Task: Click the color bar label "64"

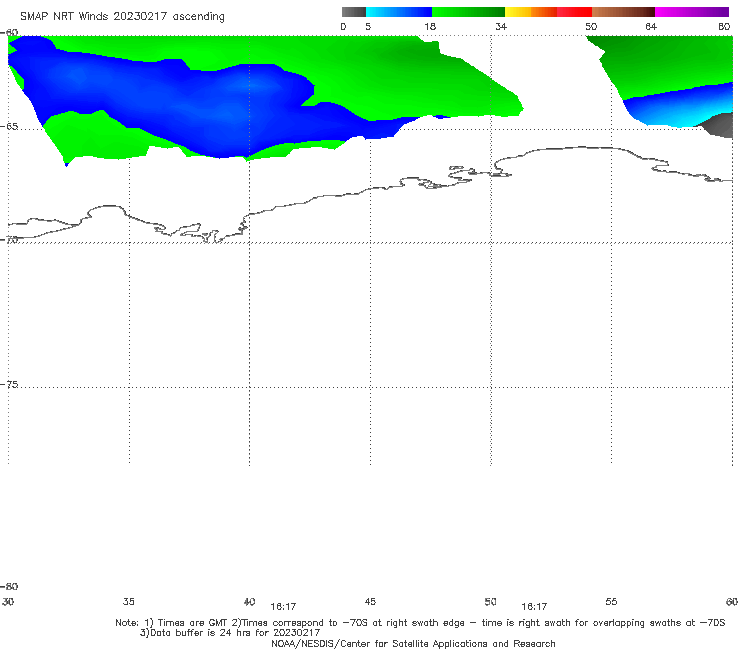Action: point(651,26)
